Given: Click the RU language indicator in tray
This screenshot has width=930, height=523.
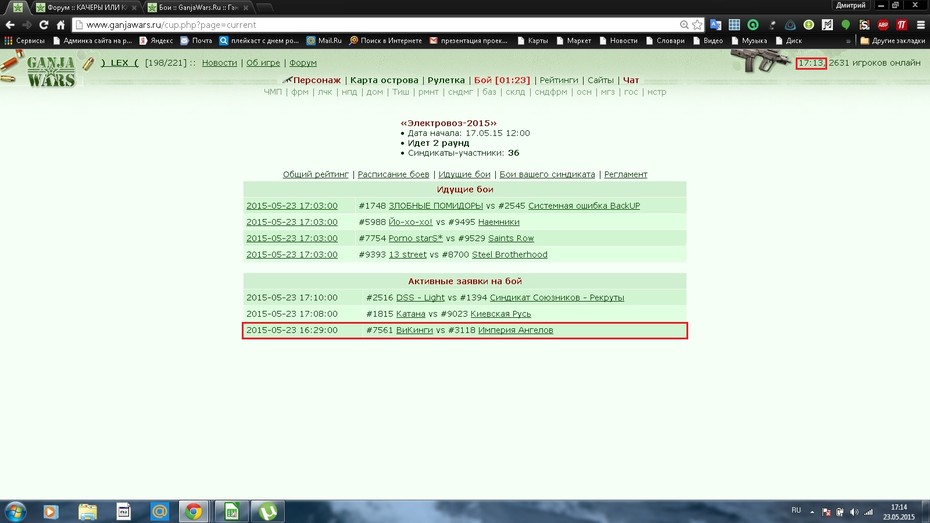Looking at the screenshot, I should (x=796, y=511).
